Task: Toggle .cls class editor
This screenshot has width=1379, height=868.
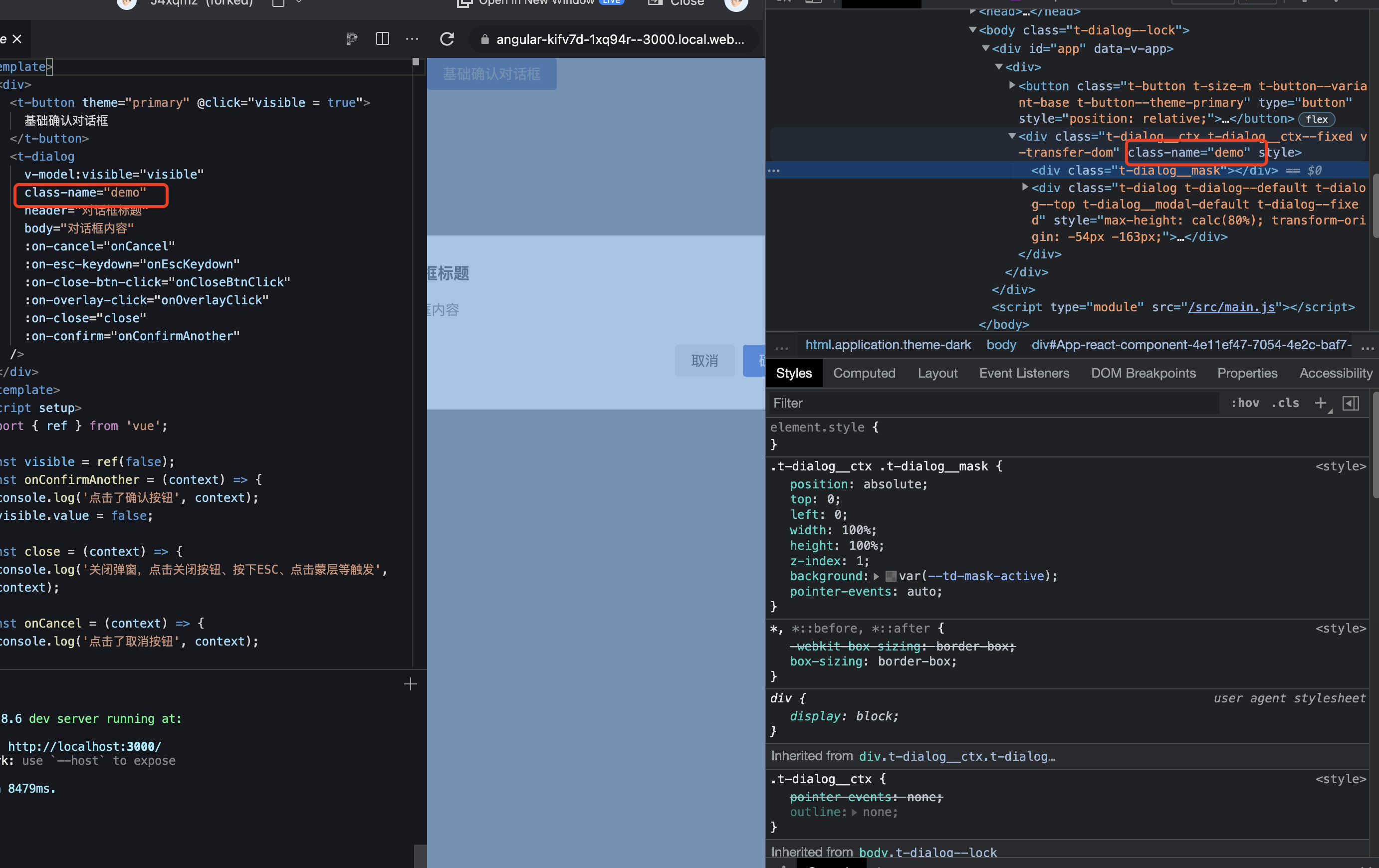Action: point(1285,403)
